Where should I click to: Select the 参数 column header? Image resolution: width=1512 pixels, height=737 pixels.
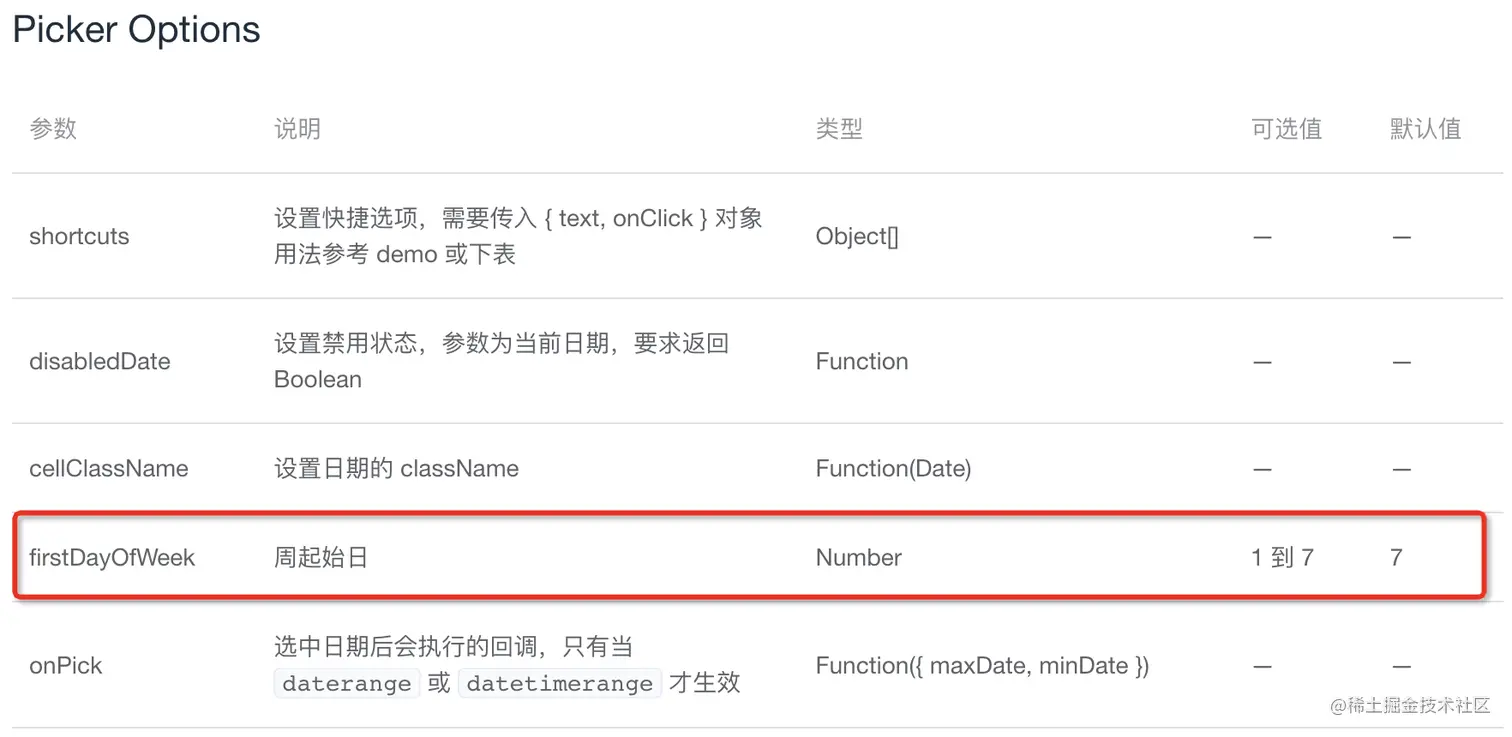(x=53, y=128)
